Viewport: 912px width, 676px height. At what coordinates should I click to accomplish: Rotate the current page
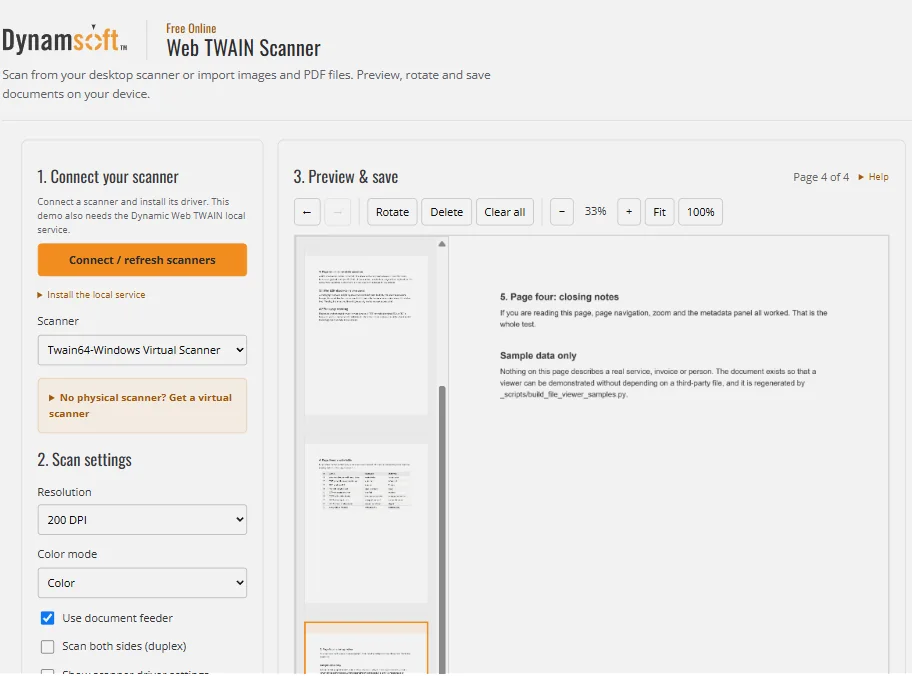(x=393, y=212)
